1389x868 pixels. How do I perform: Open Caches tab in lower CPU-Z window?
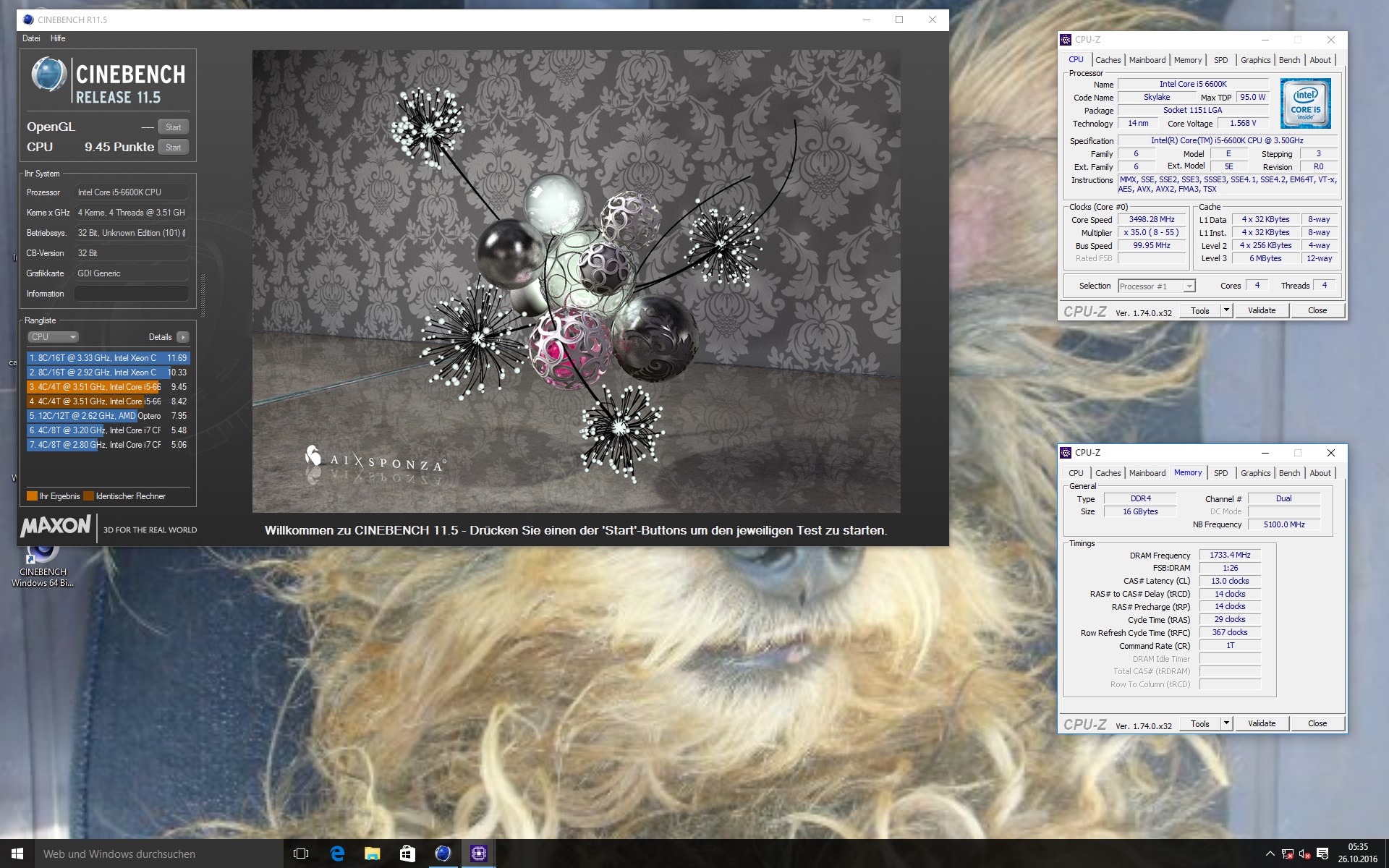tap(1108, 473)
